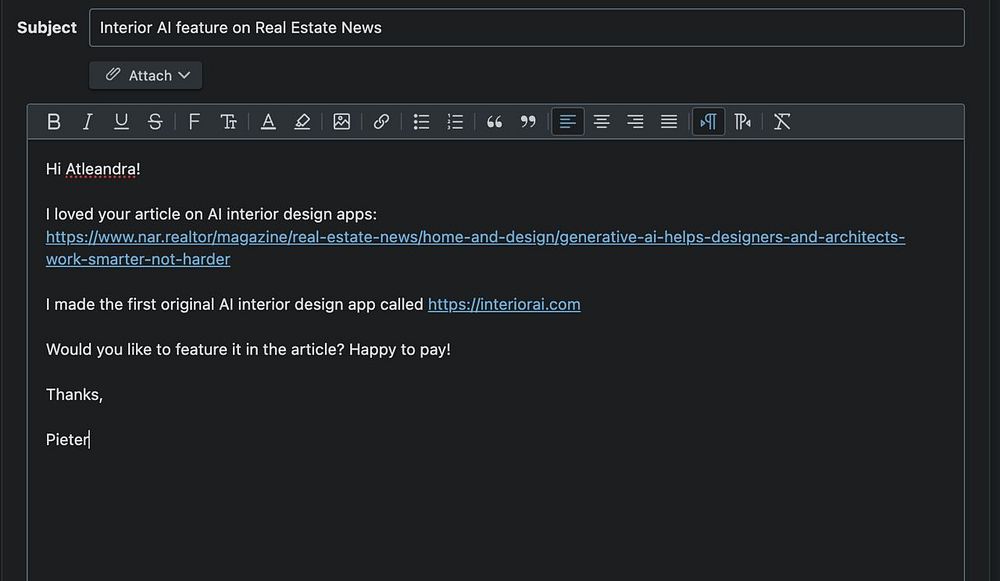Toggle italic formatting
Image resolution: width=1000 pixels, height=581 pixels.
87,122
